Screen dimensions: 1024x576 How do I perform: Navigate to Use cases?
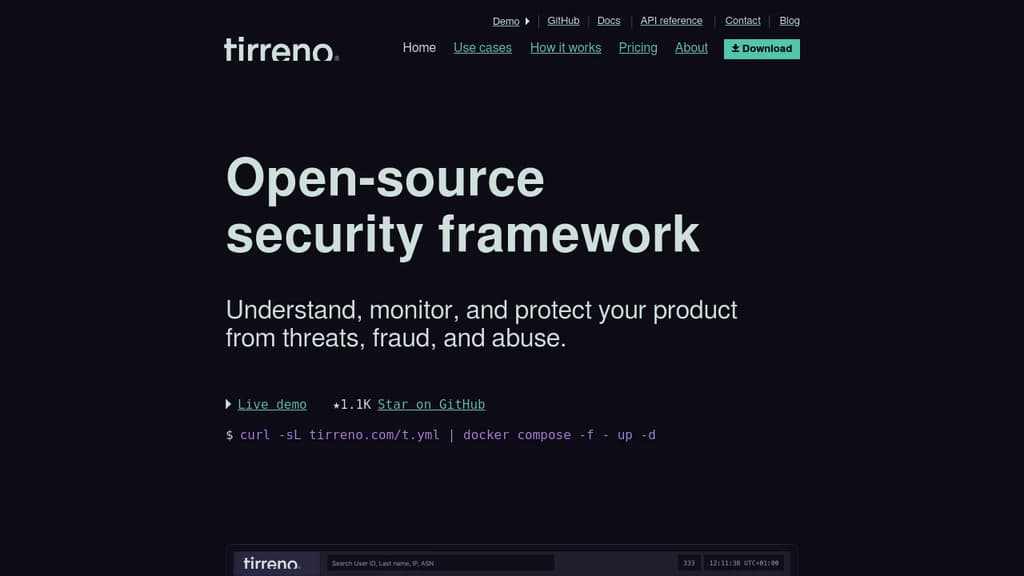point(482,48)
